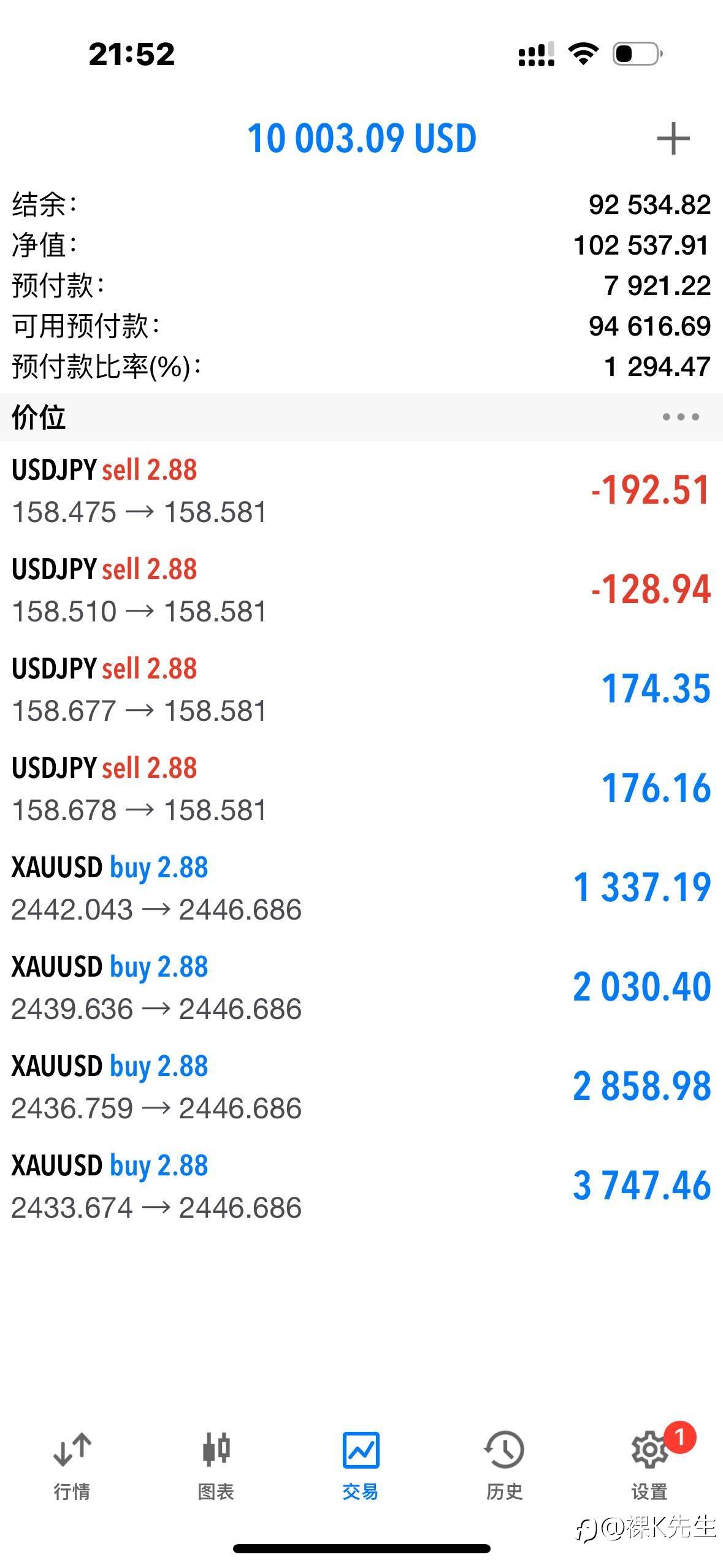Select USDJPY sell position opened at 158.677
The image size is (723, 1568).
pos(361,690)
